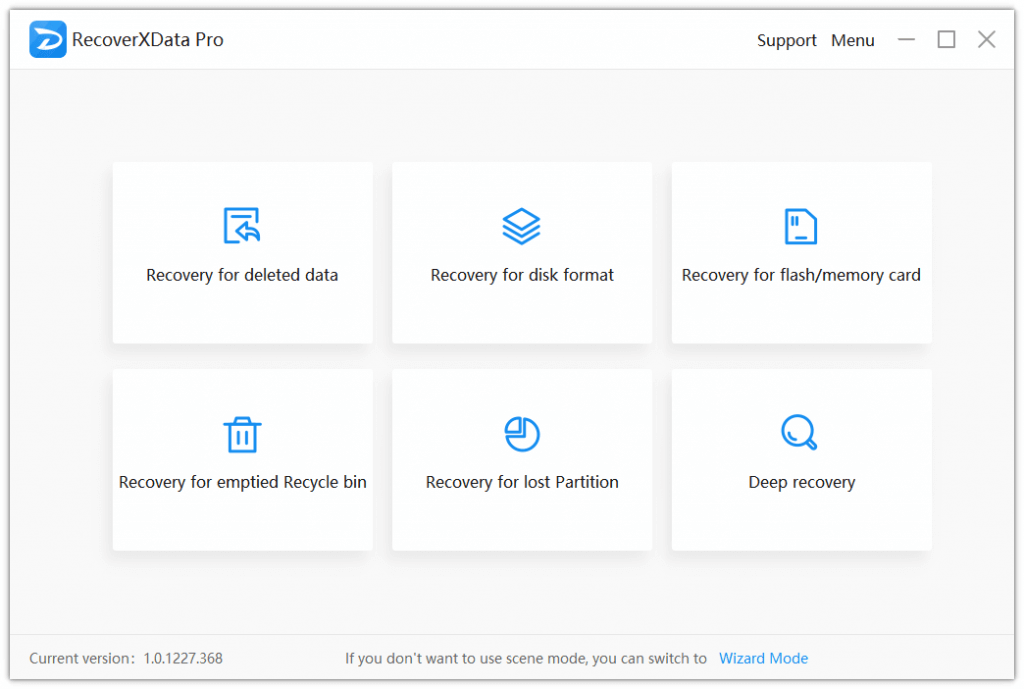
Task: Select the lost Partition pie-chart icon
Action: (522, 433)
